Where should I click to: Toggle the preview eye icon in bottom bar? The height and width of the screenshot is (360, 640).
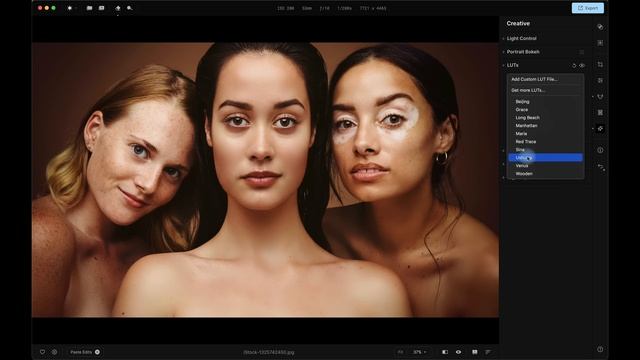pos(458,352)
